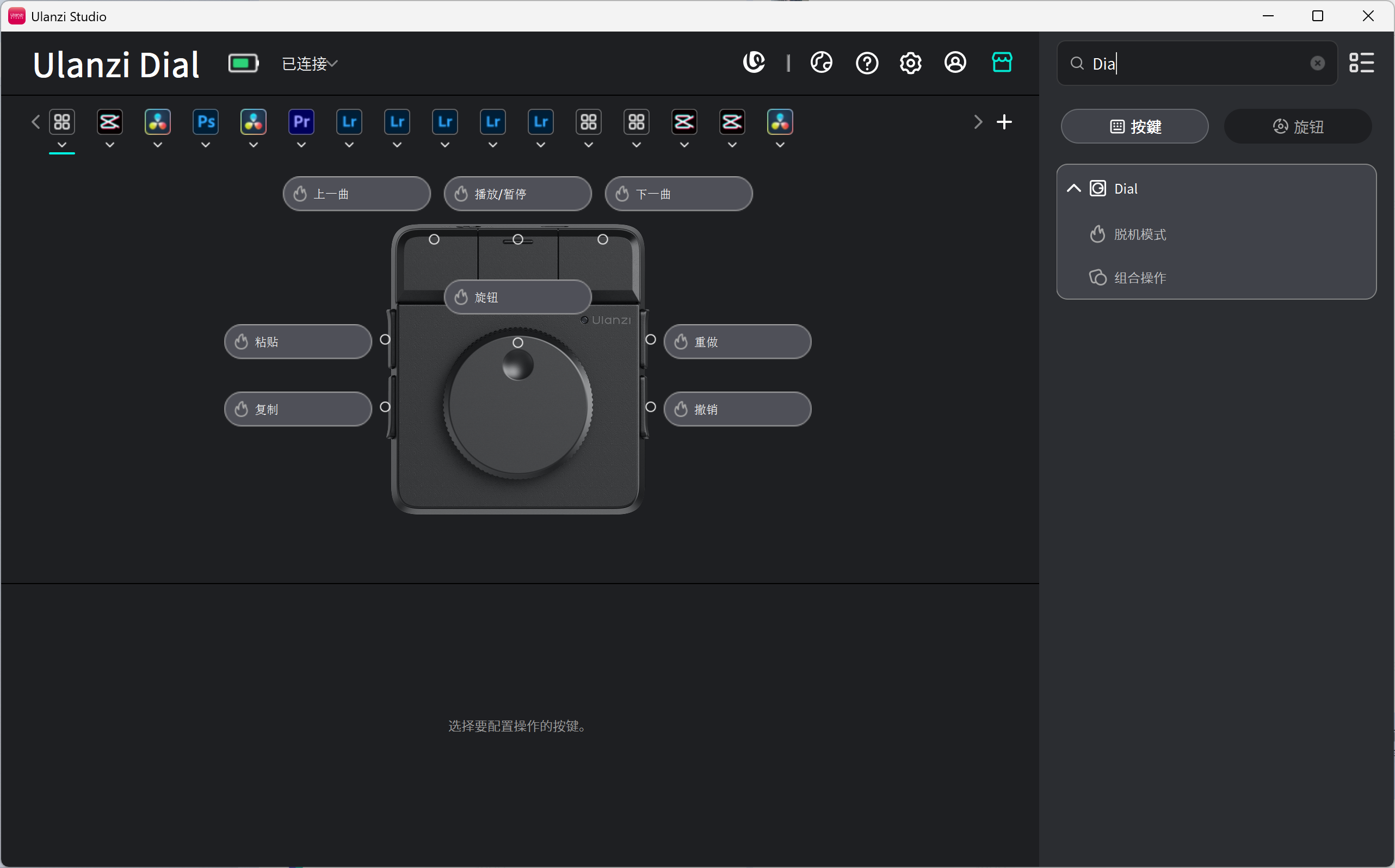Select the Photoshop profile icon
Screen dimensions: 1395x868
tap(206, 122)
